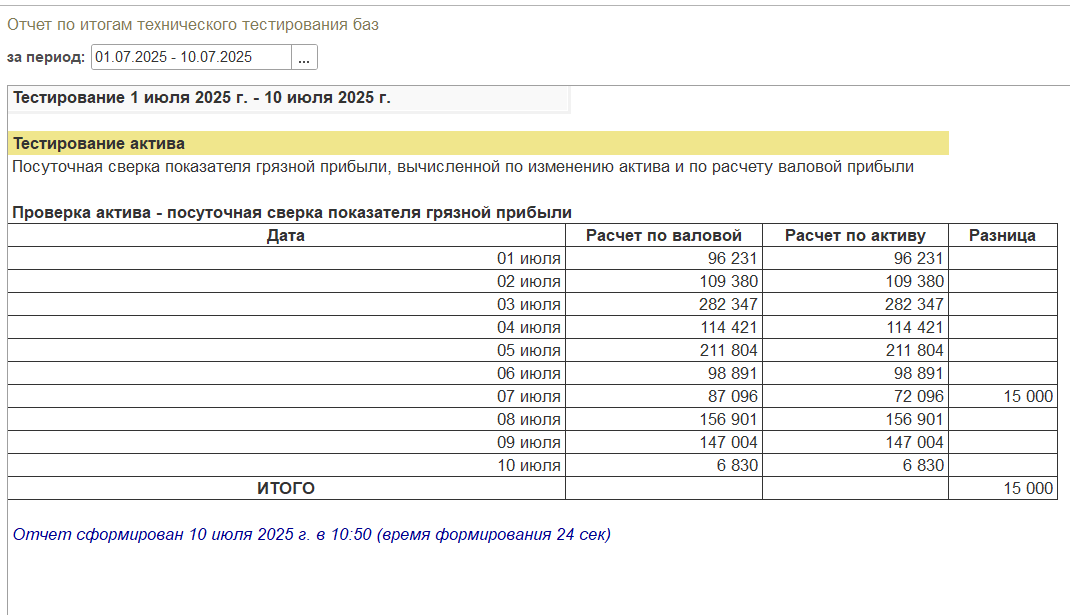The height and width of the screenshot is (615, 1070).
Task: Select the '02 июля' date cell
Action: pyautogui.click(x=287, y=281)
